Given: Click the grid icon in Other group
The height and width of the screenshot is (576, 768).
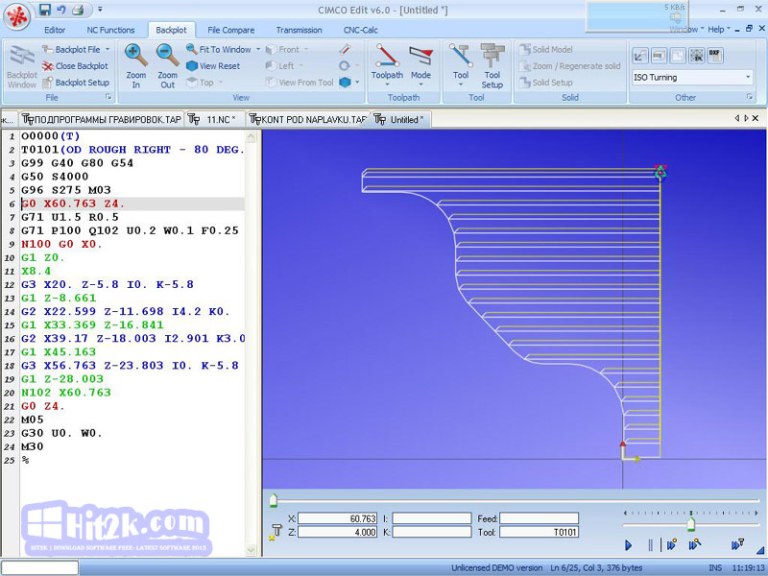Looking at the screenshot, I should pyautogui.click(x=696, y=56).
